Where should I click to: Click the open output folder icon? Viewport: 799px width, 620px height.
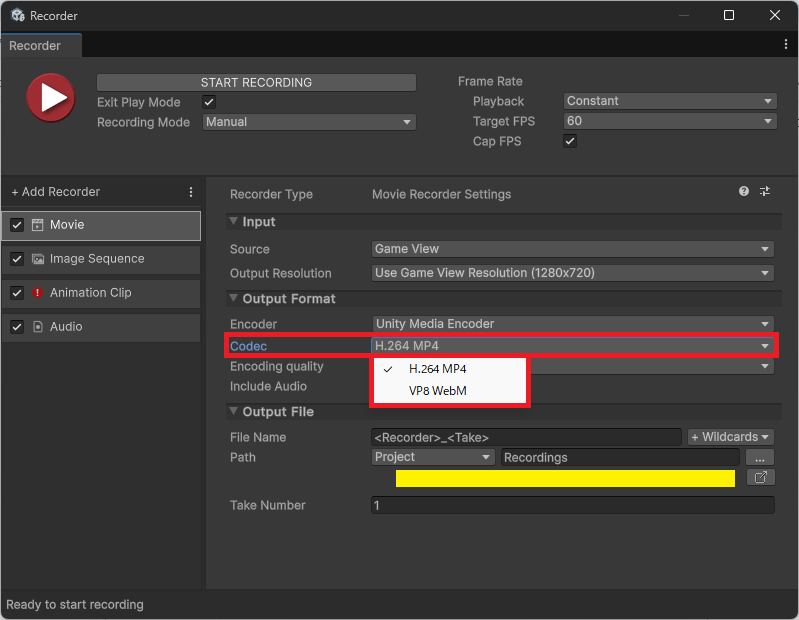pyautogui.click(x=760, y=478)
